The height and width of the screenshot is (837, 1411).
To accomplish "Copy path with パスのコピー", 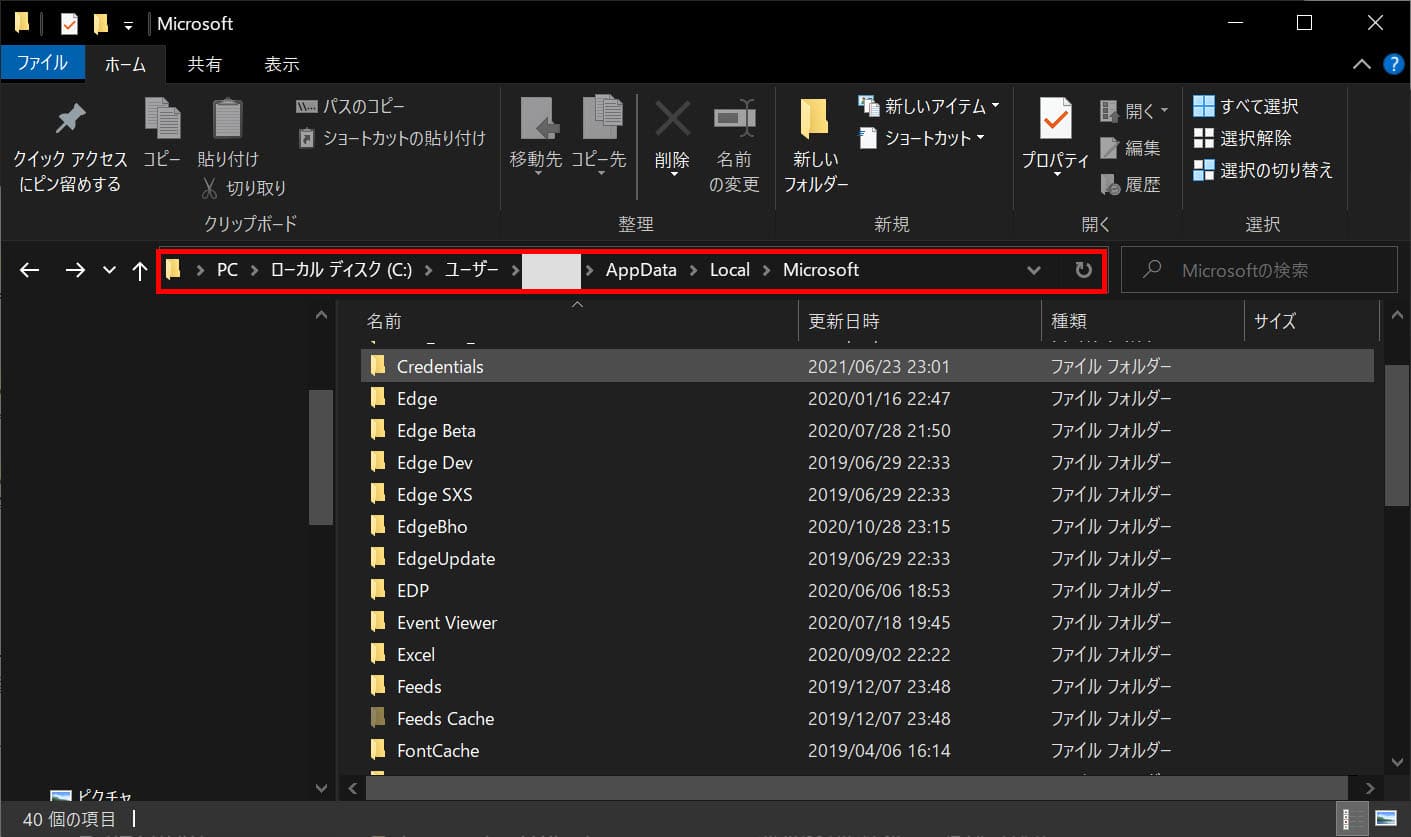I will point(351,106).
